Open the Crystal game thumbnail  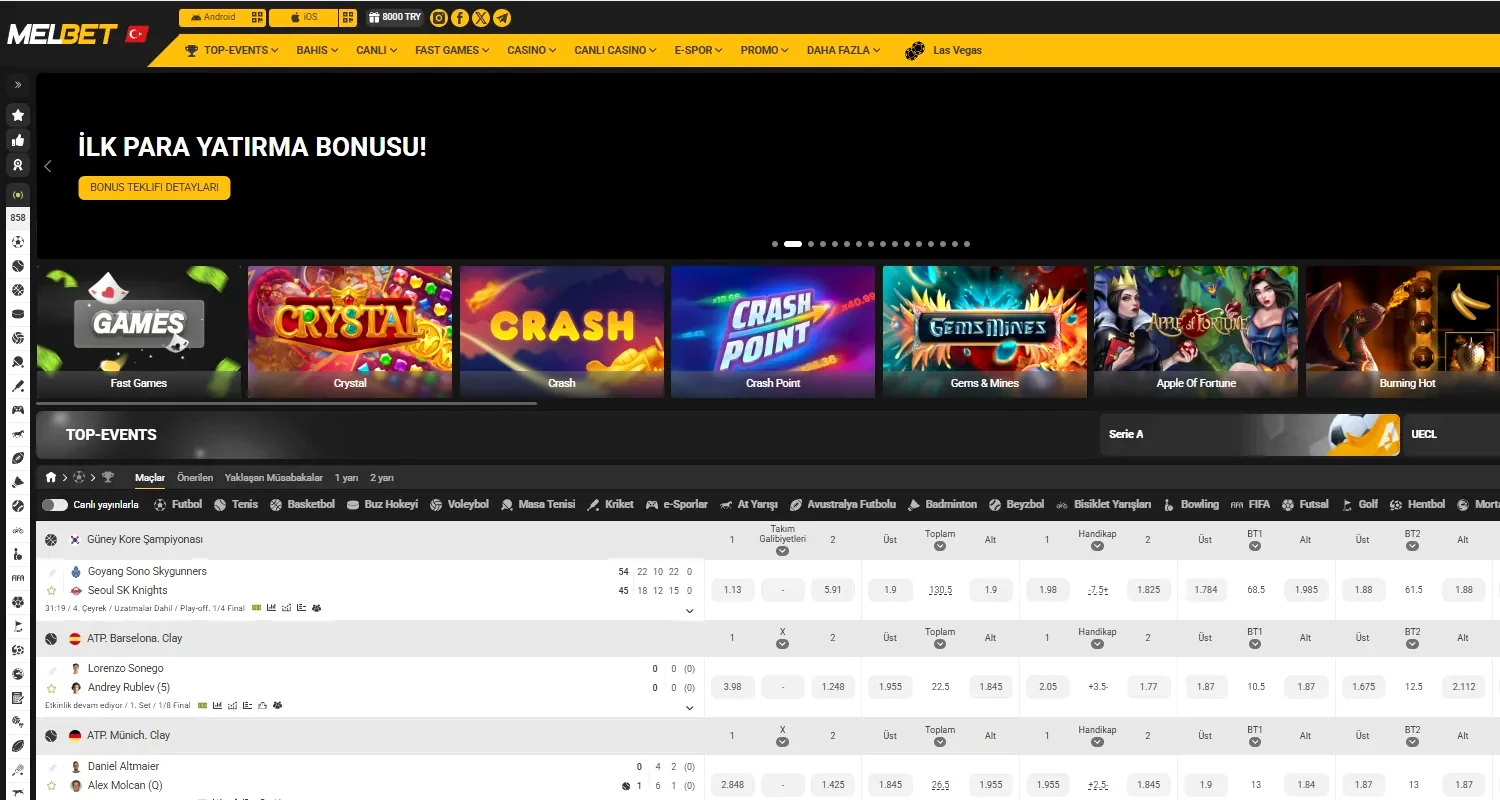(350, 332)
